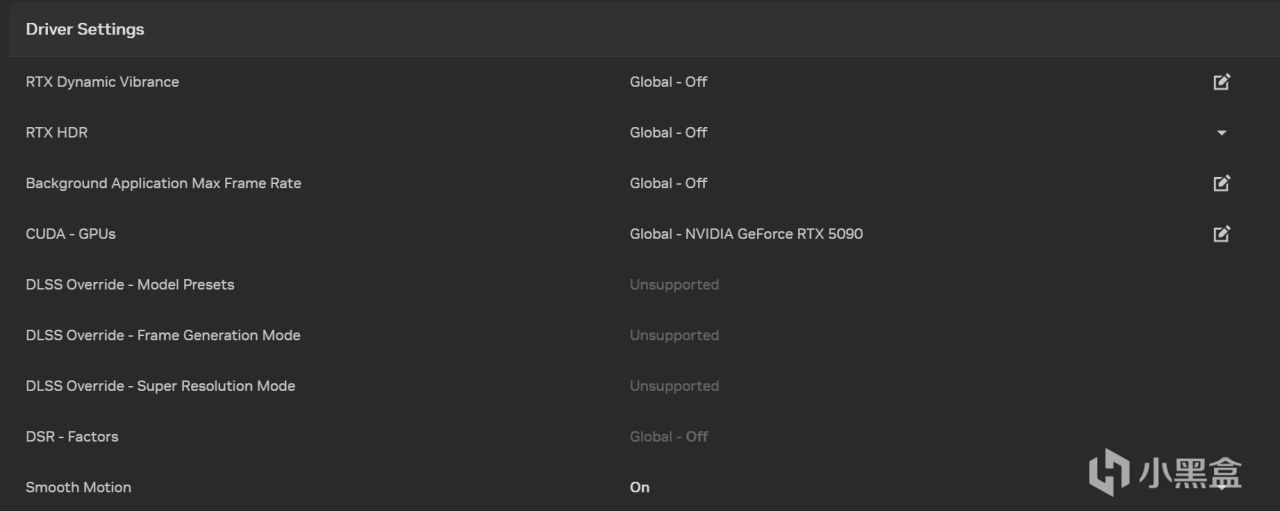Image resolution: width=1280 pixels, height=511 pixels.
Task: Select the RTX Dynamic Vibrance row label
Action: (102, 82)
